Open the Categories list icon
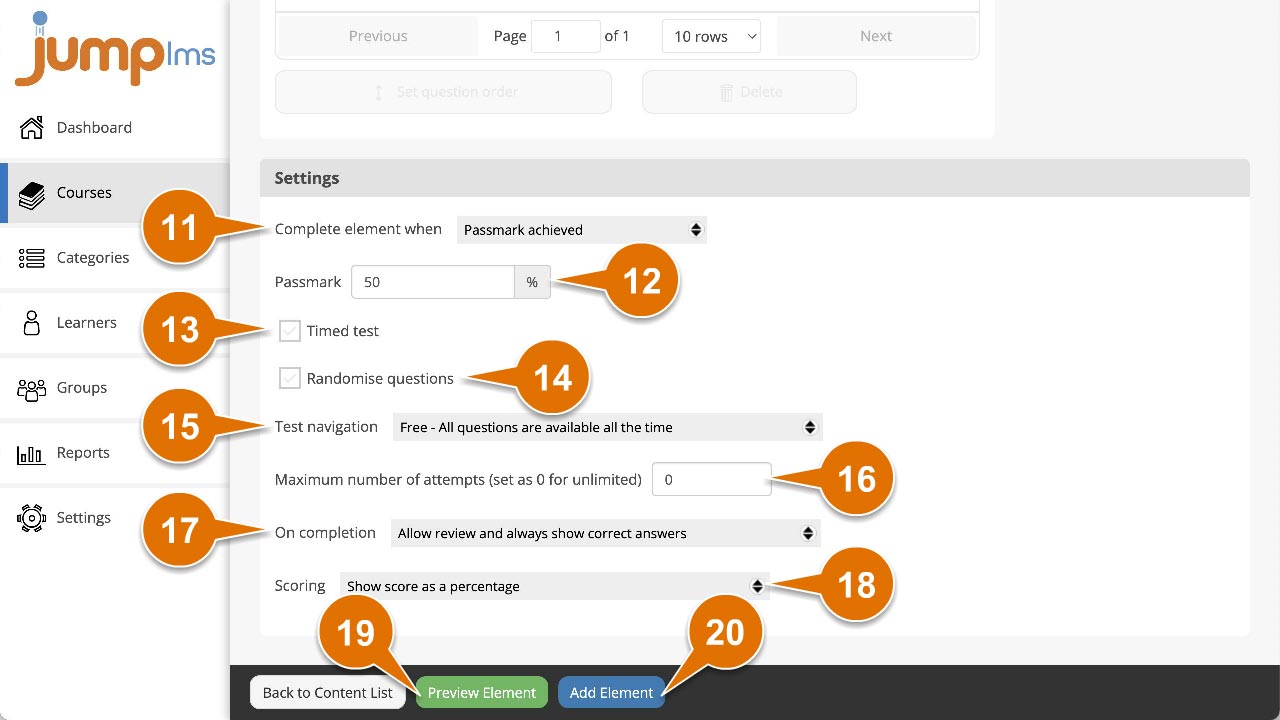The height and width of the screenshot is (720, 1280). coord(32,258)
